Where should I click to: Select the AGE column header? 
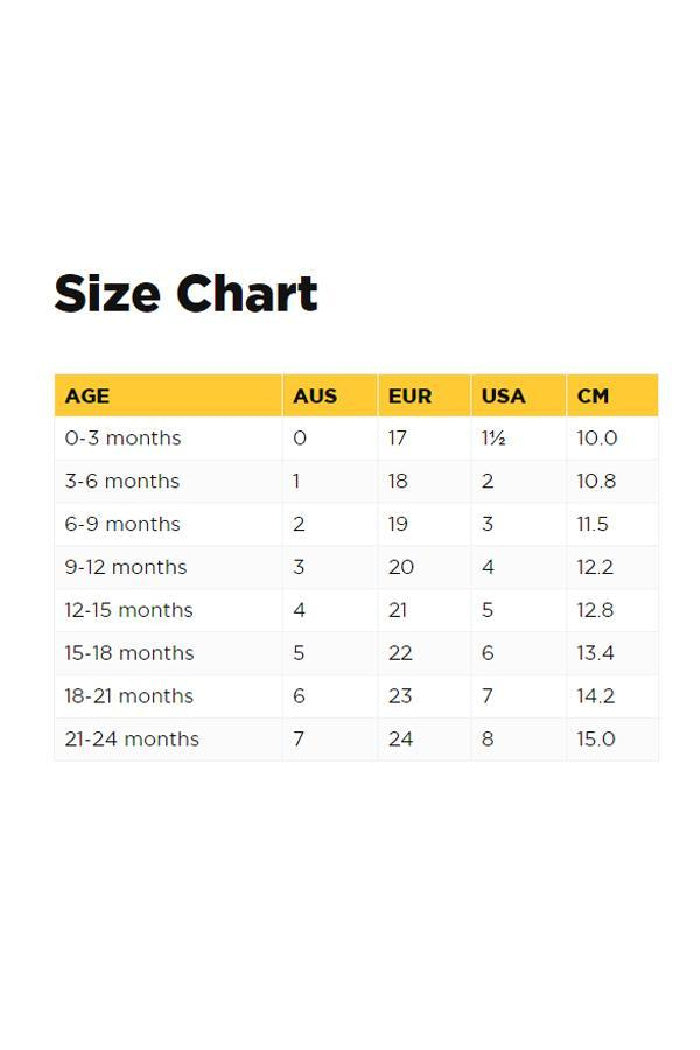87,396
